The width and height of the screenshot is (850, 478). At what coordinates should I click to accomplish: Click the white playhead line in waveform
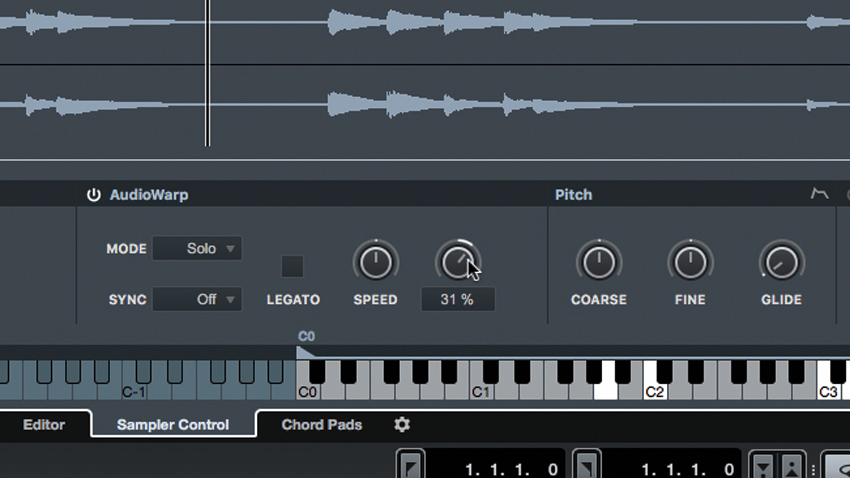click(x=208, y=73)
